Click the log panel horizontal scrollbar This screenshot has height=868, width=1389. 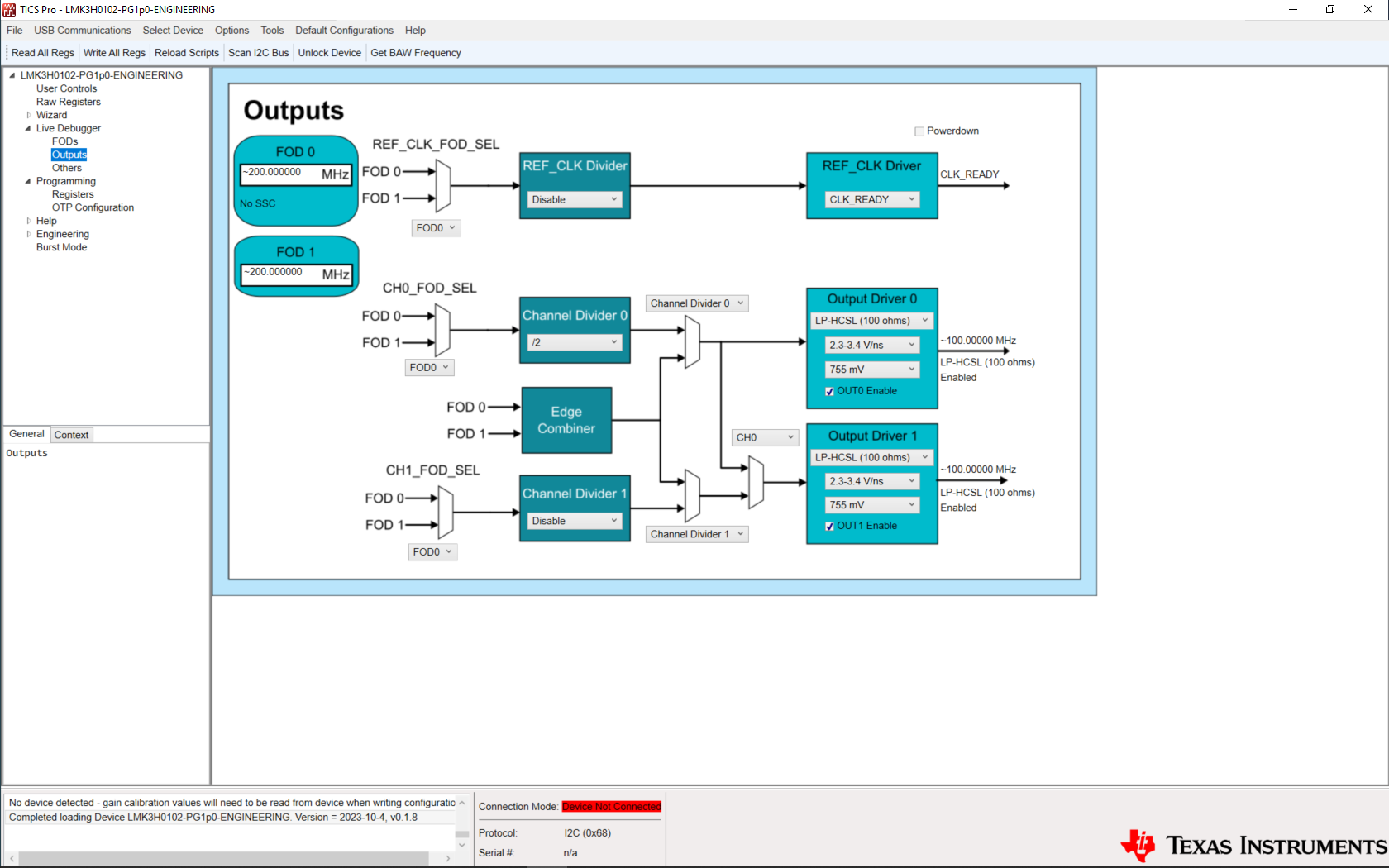[x=223, y=858]
